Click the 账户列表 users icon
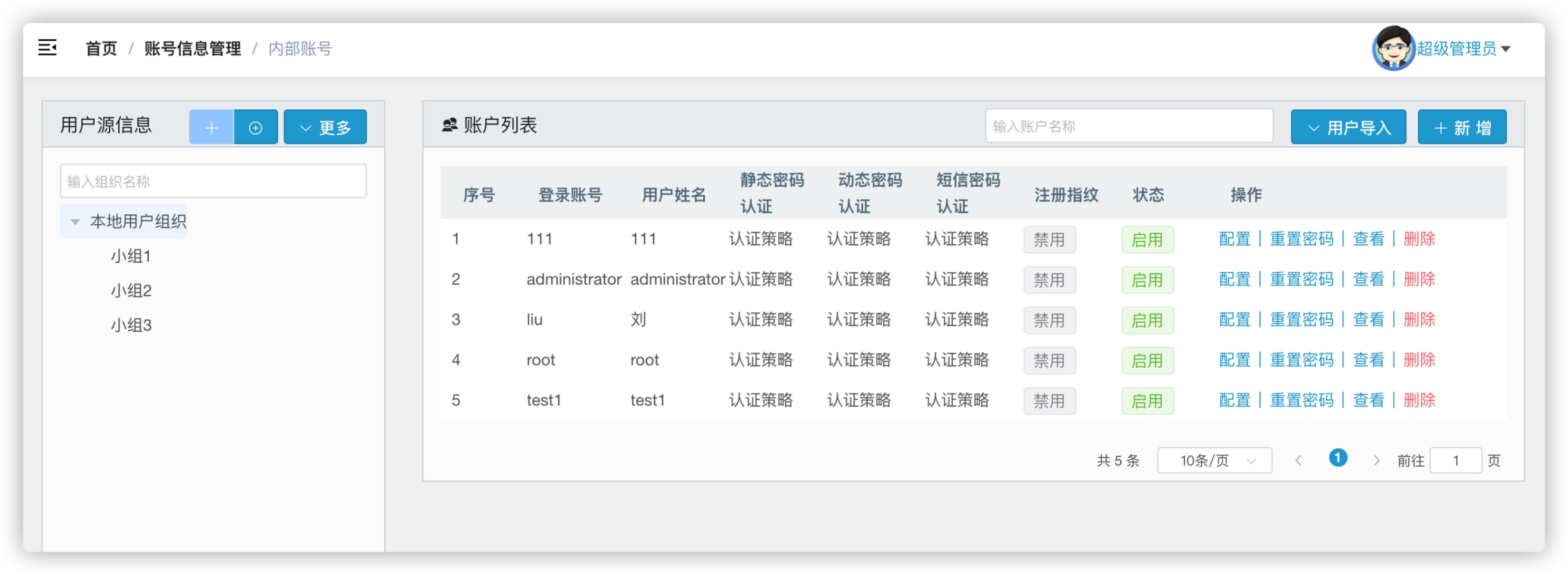The width and height of the screenshot is (1568, 575). click(x=449, y=125)
